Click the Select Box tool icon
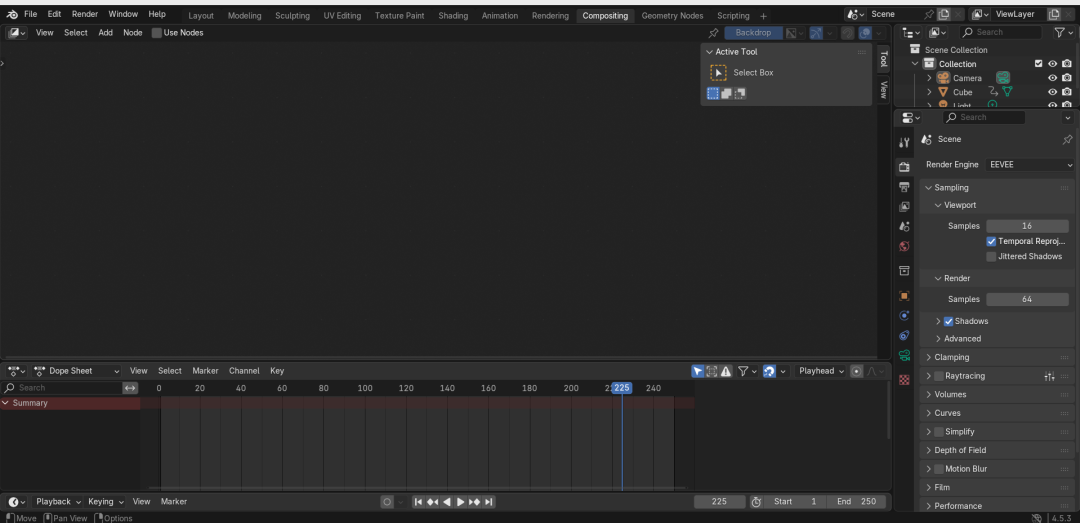Screen dimensions: 1080x523 (x=718, y=72)
